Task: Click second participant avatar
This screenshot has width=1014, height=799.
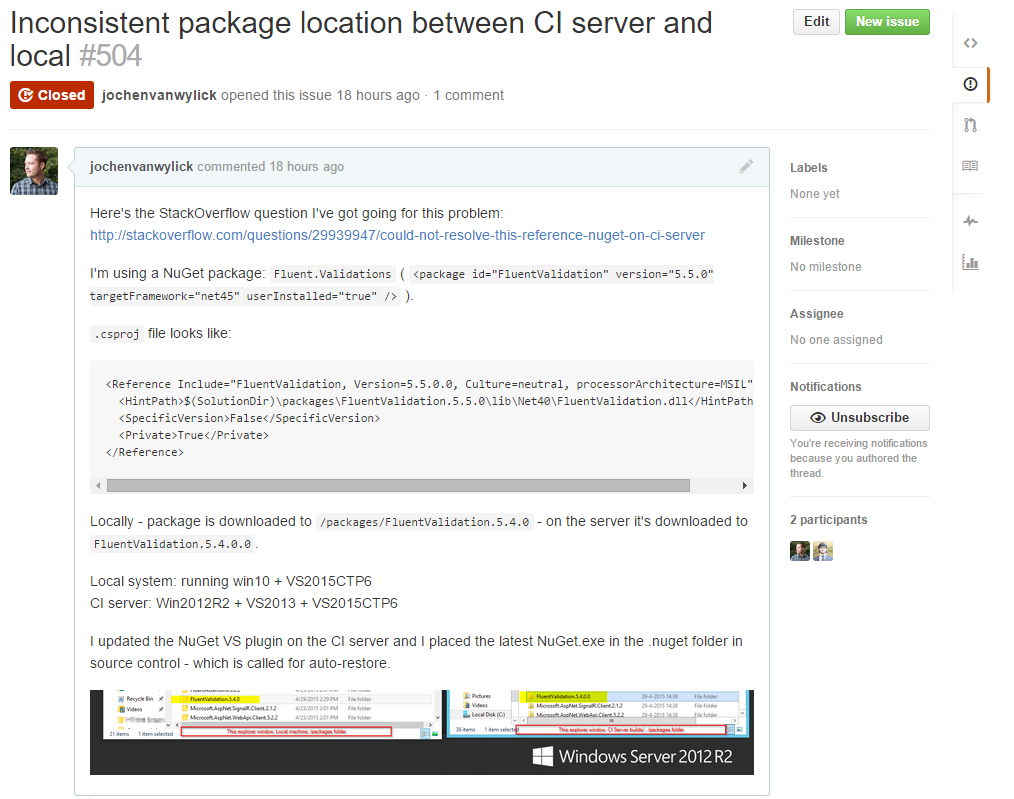Action: coord(823,551)
